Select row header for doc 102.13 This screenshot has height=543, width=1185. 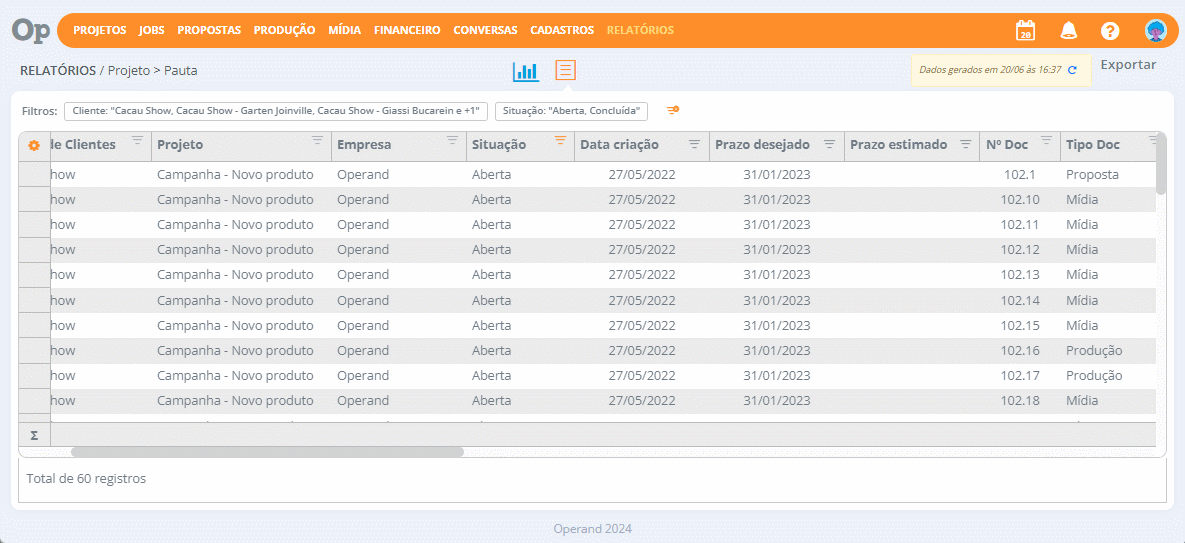pyautogui.click(x=34, y=276)
